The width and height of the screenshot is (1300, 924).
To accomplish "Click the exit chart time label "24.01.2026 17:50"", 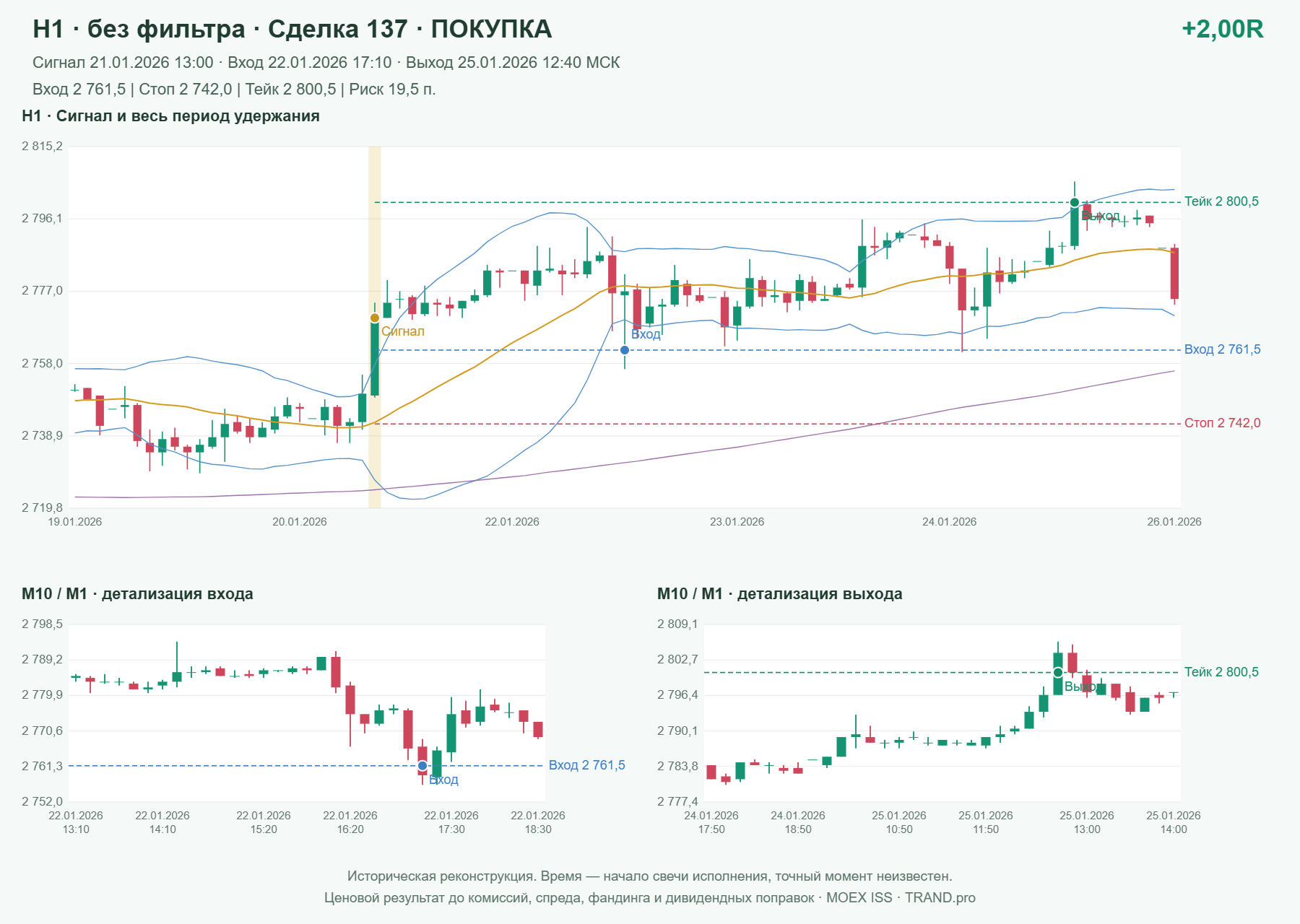I will (x=711, y=822).
